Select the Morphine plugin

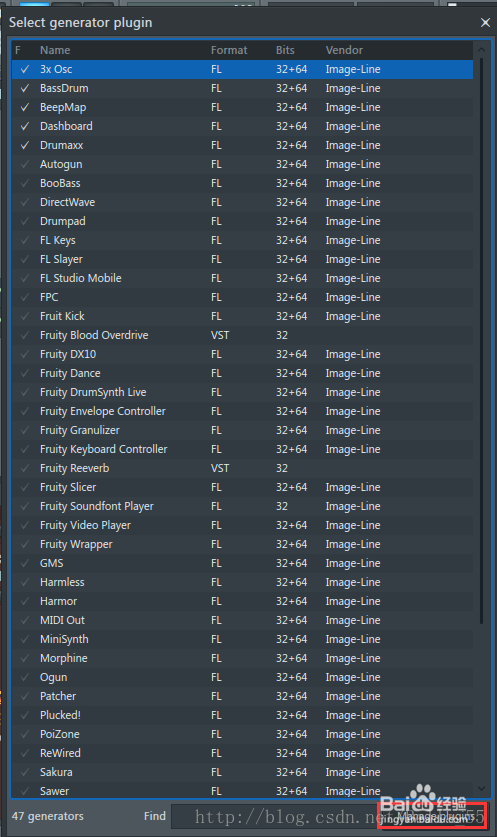pos(242,658)
